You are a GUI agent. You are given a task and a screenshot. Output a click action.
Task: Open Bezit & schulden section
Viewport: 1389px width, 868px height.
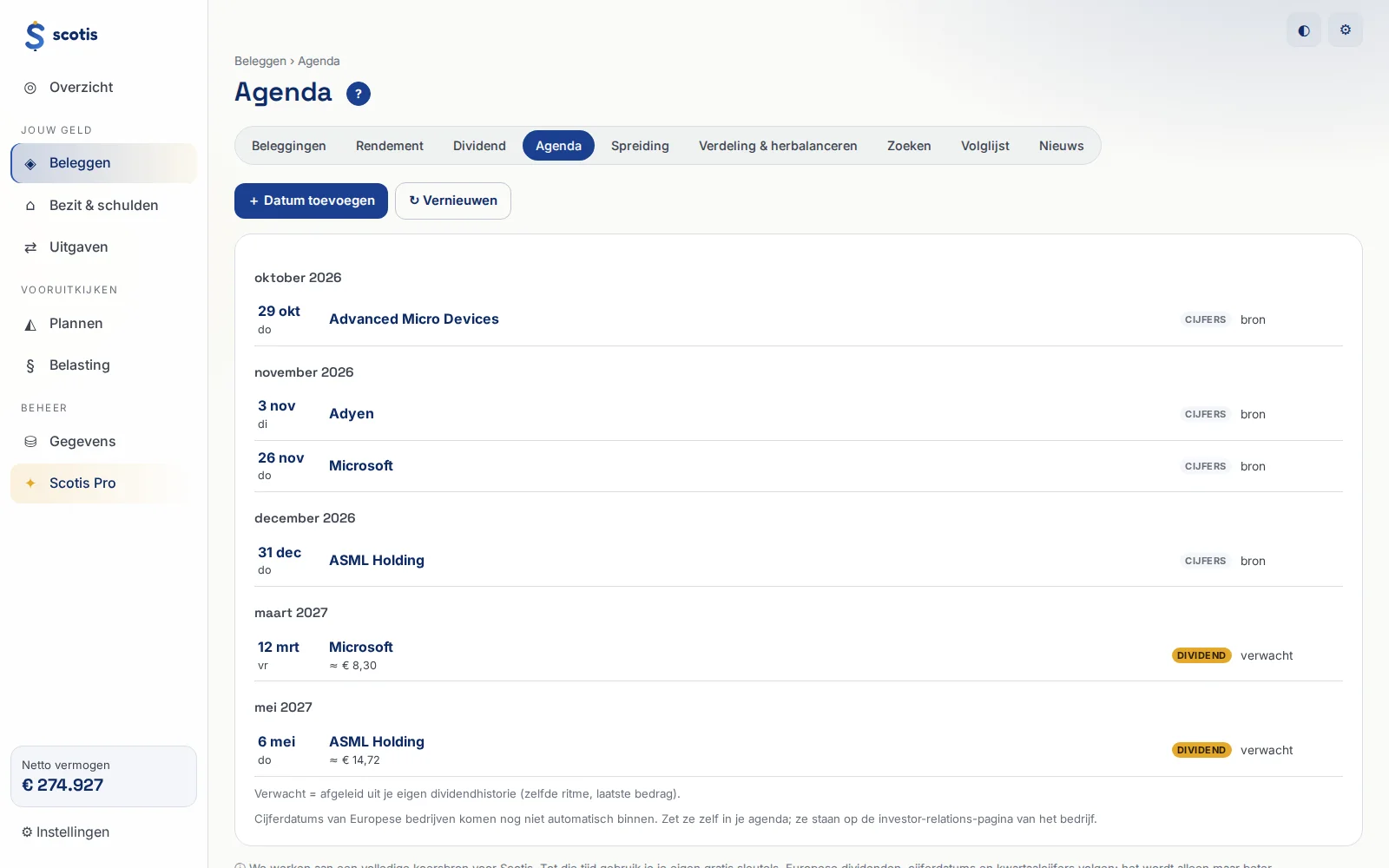tap(103, 206)
